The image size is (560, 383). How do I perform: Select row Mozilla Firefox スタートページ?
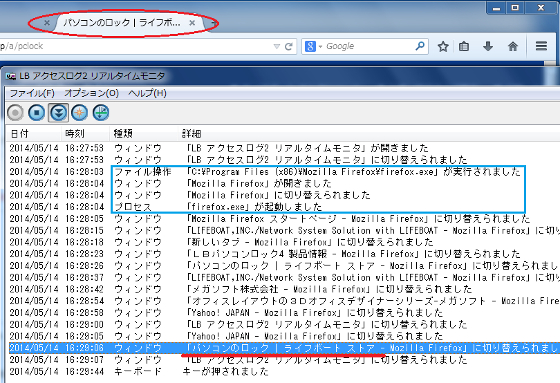pyautogui.click(x=284, y=219)
